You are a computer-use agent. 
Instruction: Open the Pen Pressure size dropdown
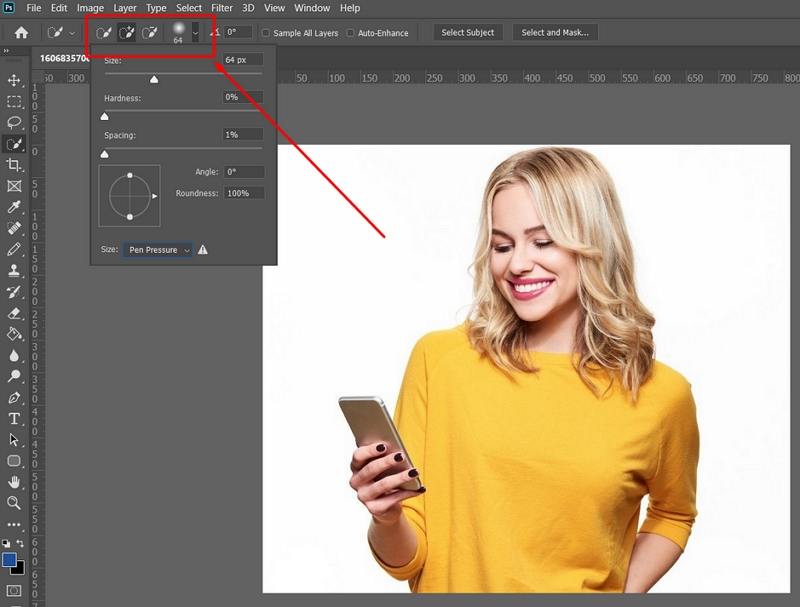tap(158, 250)
